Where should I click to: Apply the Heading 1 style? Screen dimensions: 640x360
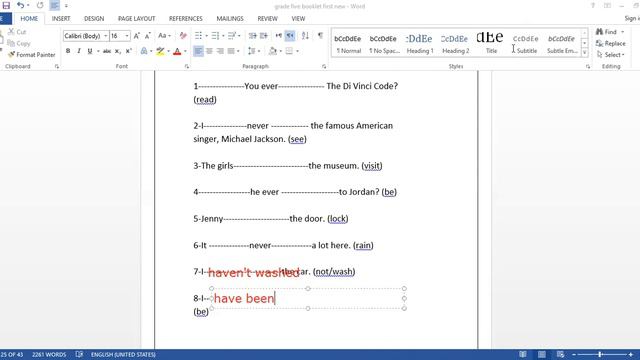420,43
